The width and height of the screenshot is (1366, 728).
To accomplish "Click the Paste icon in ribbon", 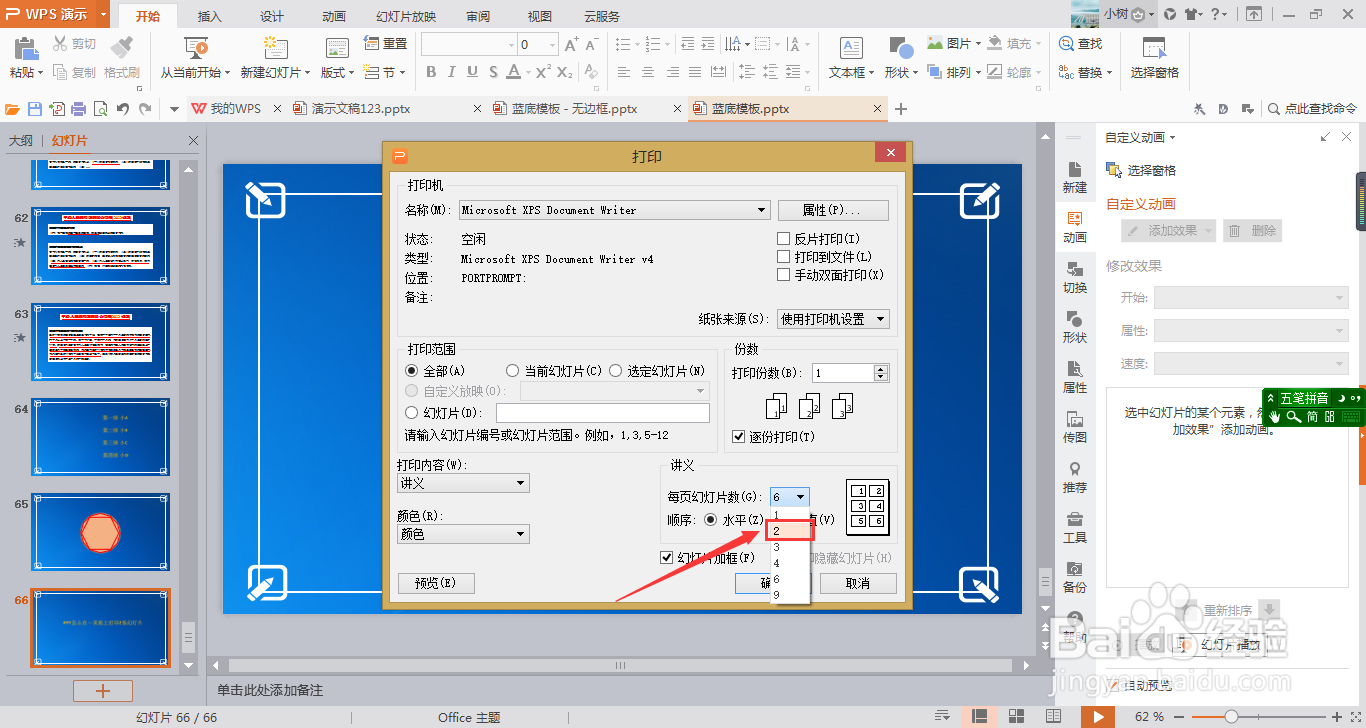I will click(x=24, y=48).
